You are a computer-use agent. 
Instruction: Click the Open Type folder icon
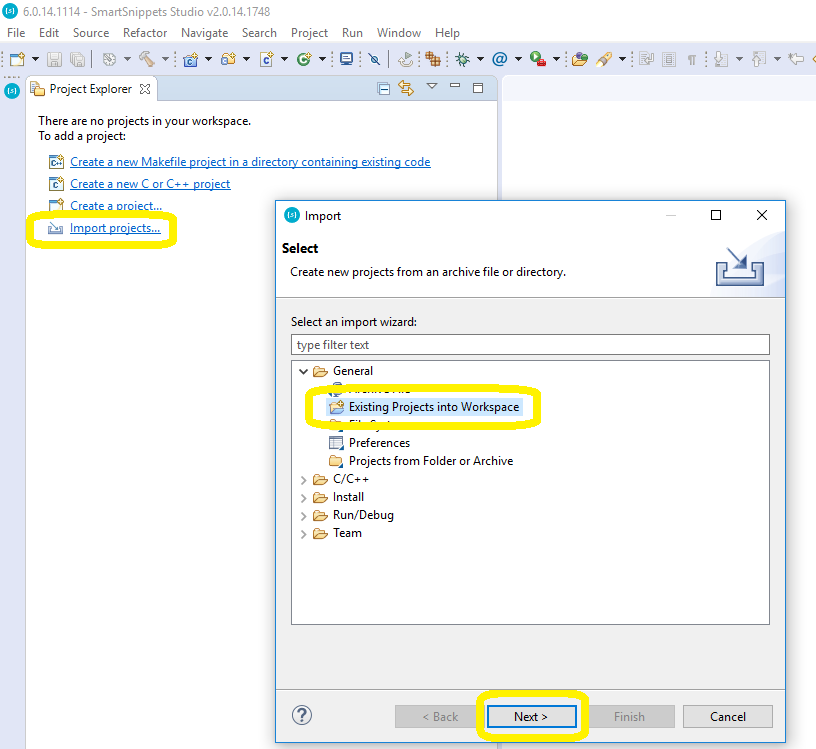click(x=579, y=59)
